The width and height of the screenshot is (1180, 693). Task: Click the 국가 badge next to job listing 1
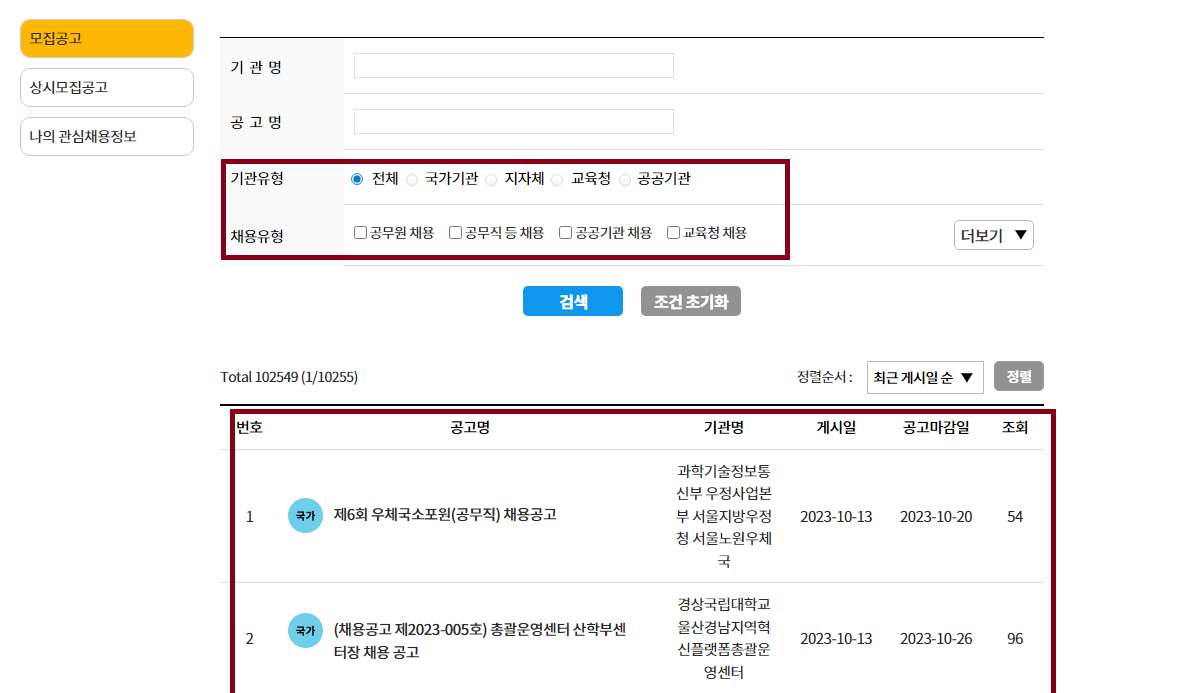click(x=305, y=515)
